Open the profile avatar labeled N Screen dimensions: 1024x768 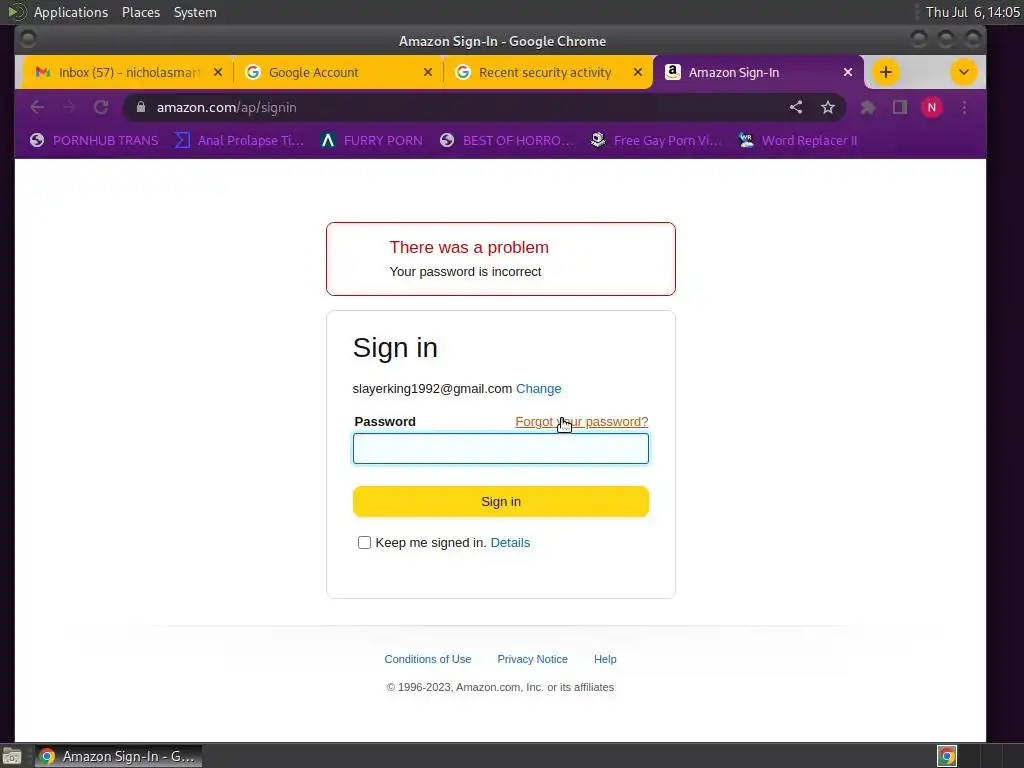point(931,107)
